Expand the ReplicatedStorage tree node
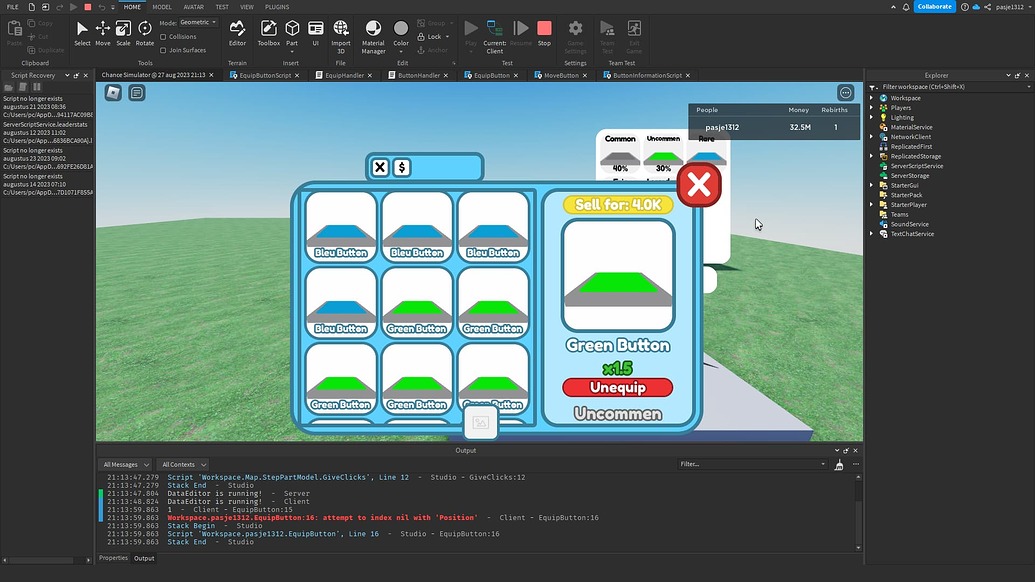The image size is (1035, 582). click(872, 156)
